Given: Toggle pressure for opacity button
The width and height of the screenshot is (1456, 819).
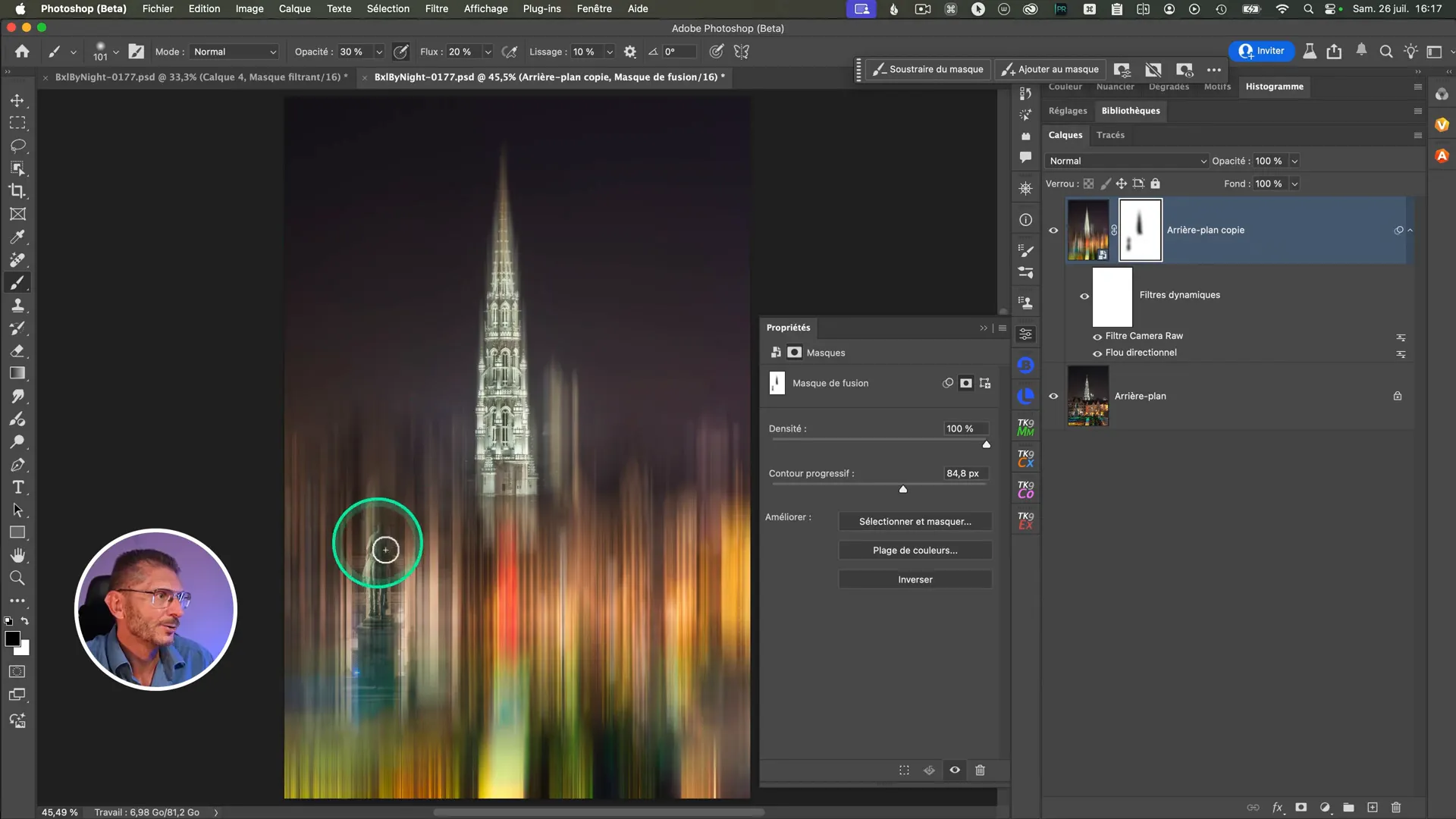Looking at the screenshot, I should pyautogui.click(x=401, y=52).
